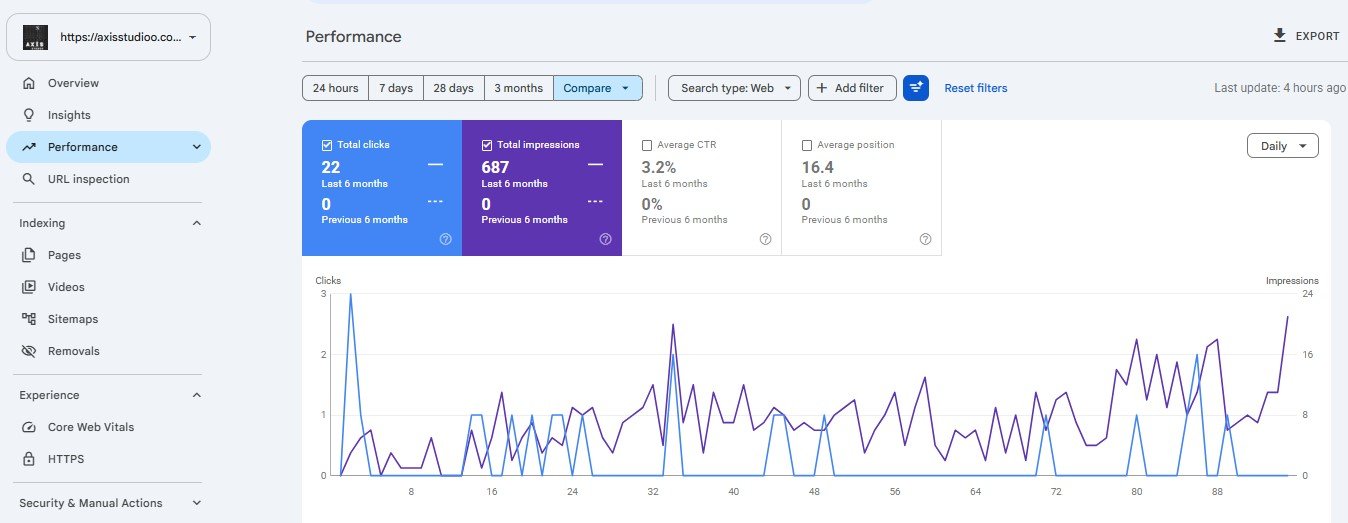The image size is (1348, 523).
Task: Click the blue filter sparkle icon button
Action: click(916, 88)
